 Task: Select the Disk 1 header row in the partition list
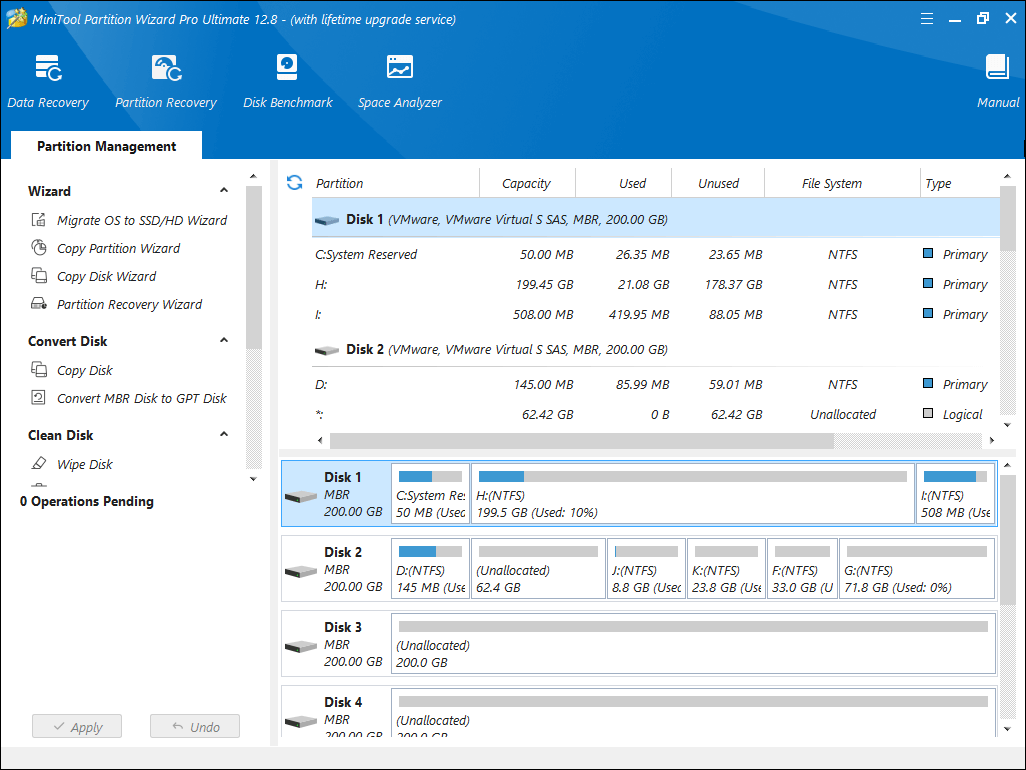(656, 219)
